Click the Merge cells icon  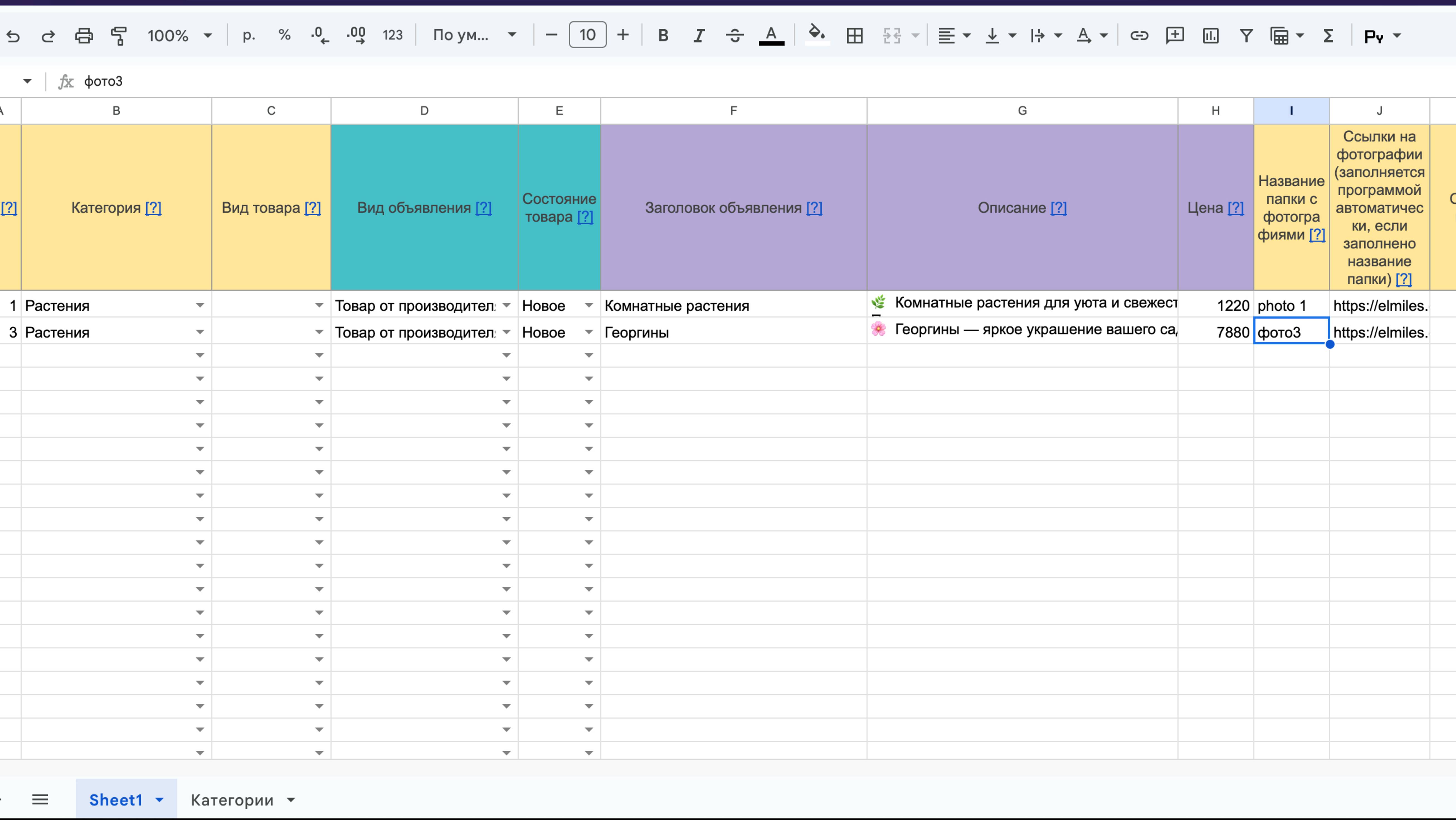coord(892,36)
